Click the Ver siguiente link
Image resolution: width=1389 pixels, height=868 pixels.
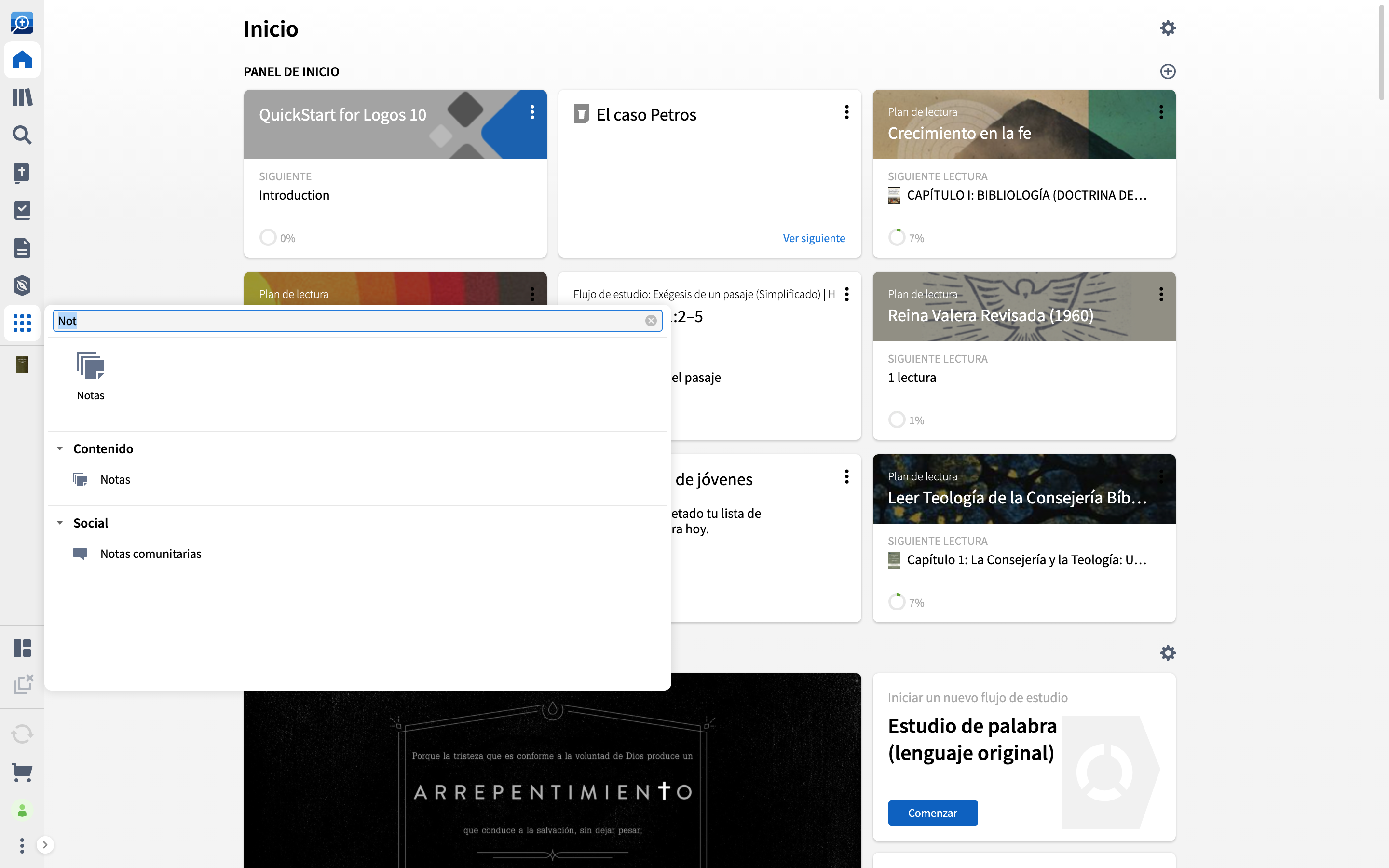[814, 238]
